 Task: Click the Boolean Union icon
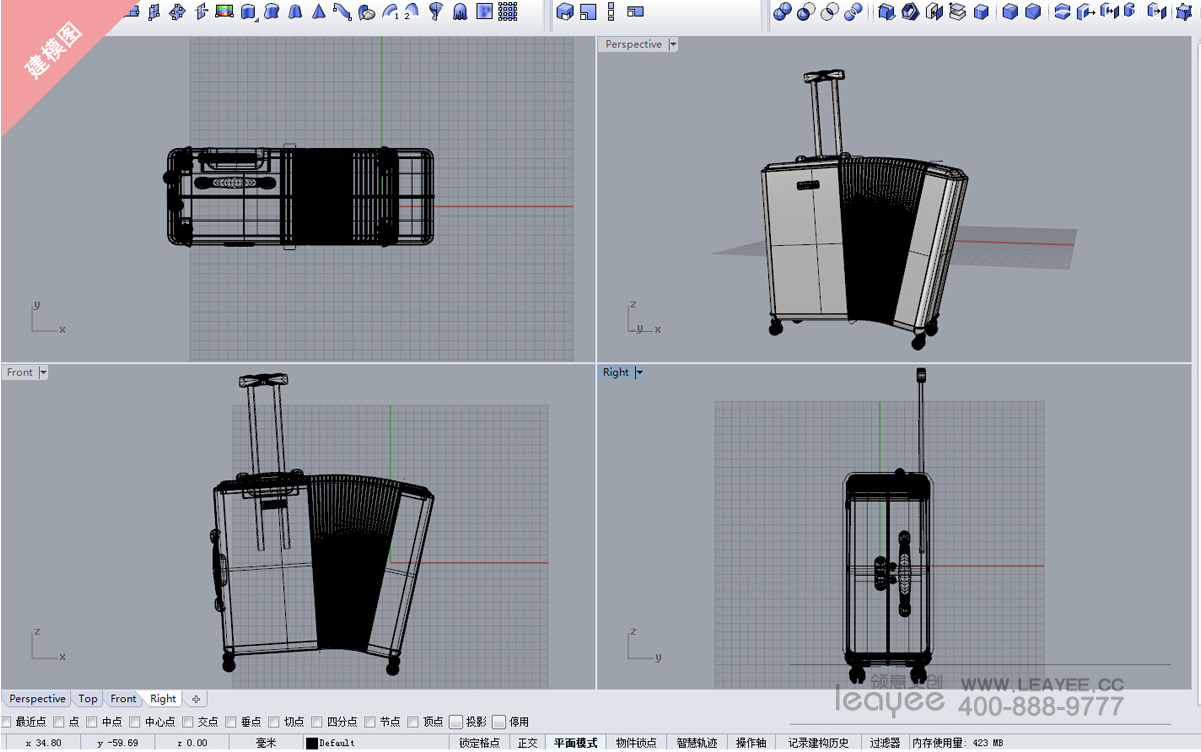pyautogui.click(x=782, y=12)
